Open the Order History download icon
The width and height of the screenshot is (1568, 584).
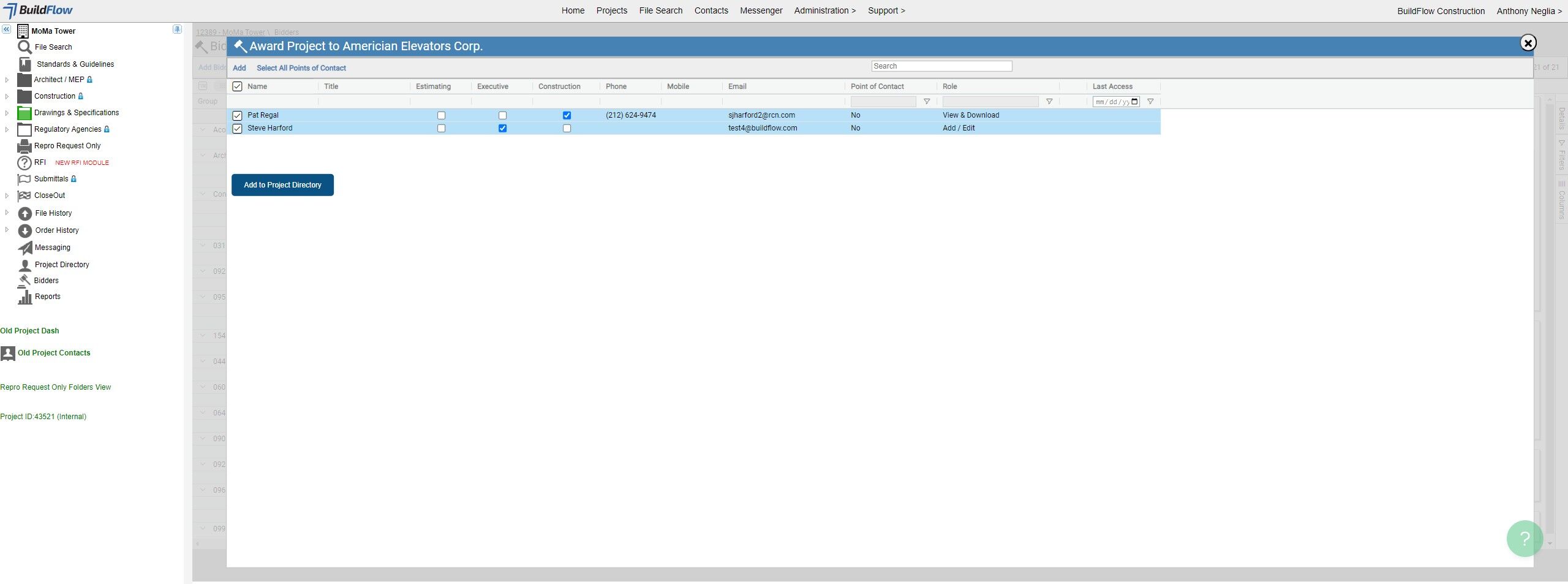coord(24,230)
